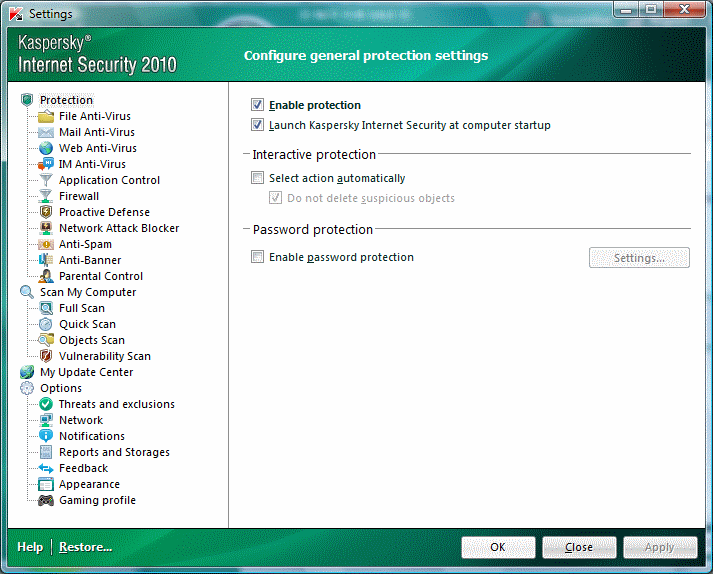713x574 pixels.
Task: Click the Notifications info icon
Action: point(45,436)
